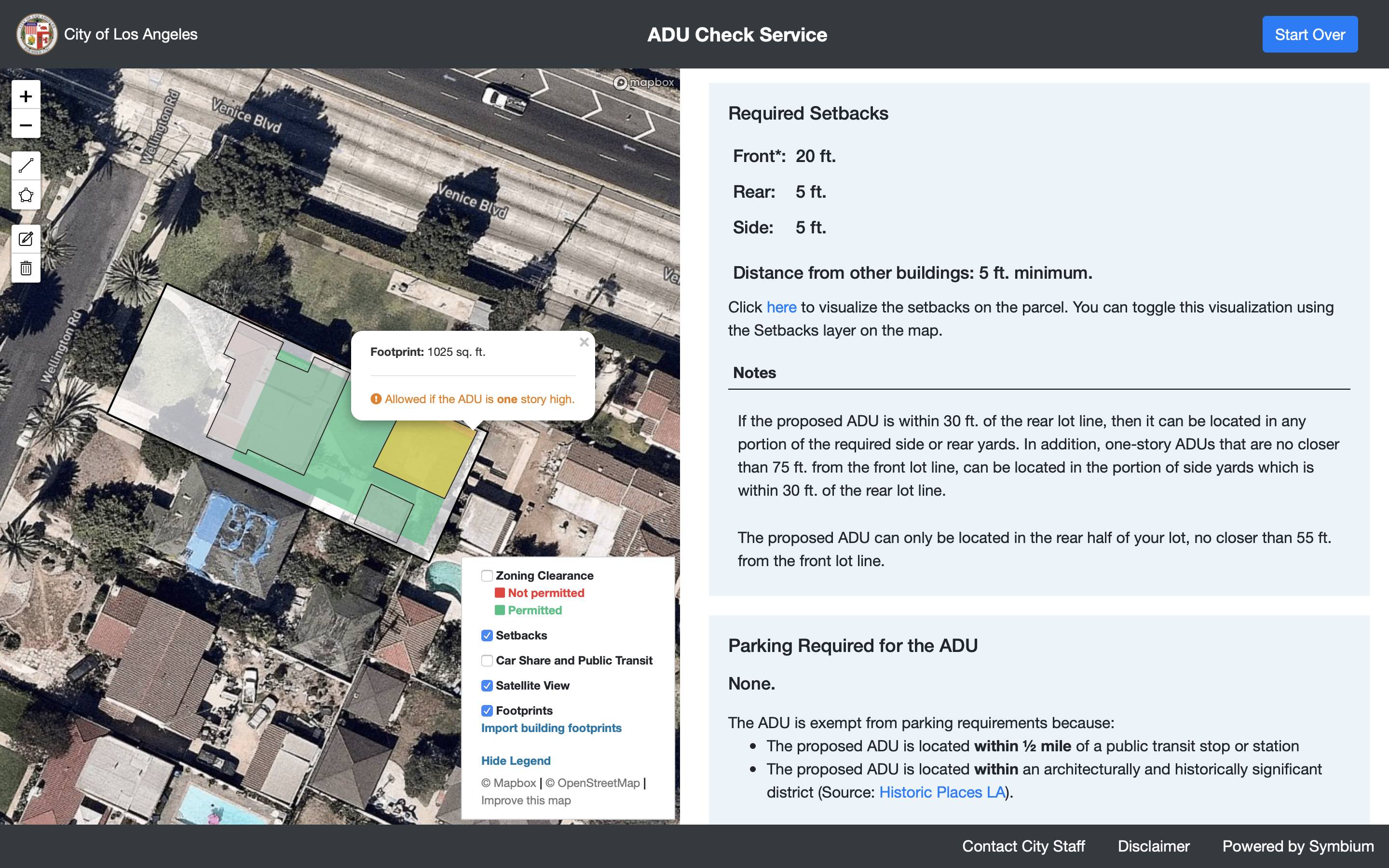Image resolution: width=1389 pixels, height=868 pixels.
Task: Click 'City of Los Angeles' header text
Action: [x=130, y=34]
